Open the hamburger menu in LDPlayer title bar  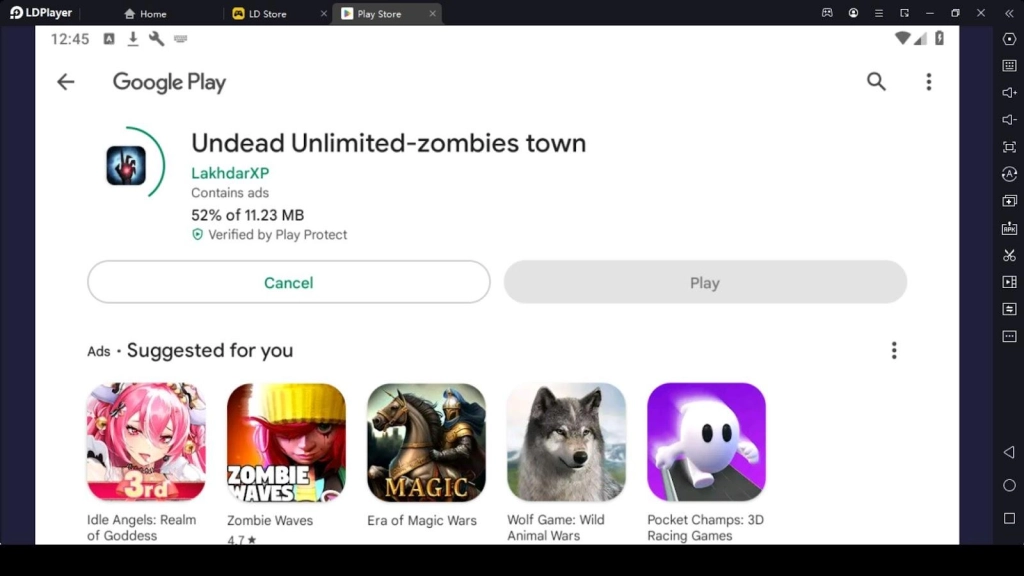click(x=879, y=13)
